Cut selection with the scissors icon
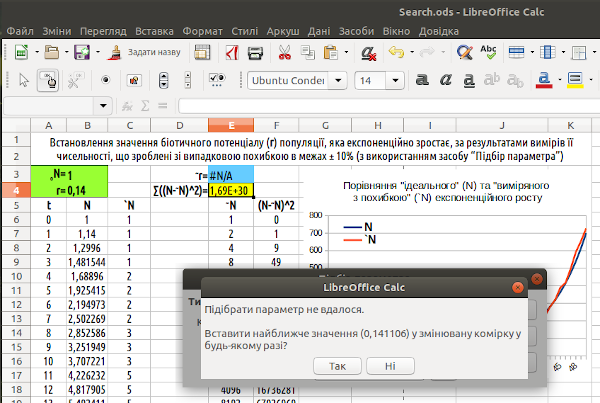Viewport: 600px width, 403px height. tap(284, 52)
